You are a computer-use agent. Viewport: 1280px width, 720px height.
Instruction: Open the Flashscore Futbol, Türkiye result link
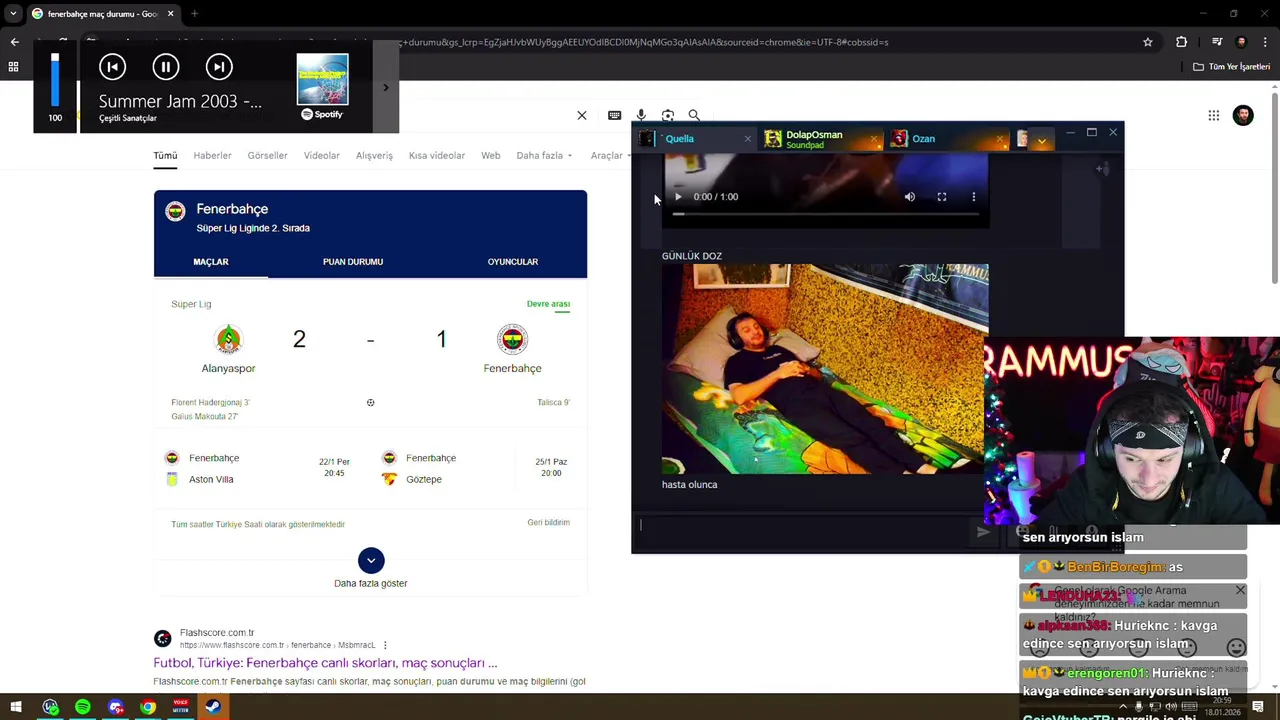(x=325, y=663)
